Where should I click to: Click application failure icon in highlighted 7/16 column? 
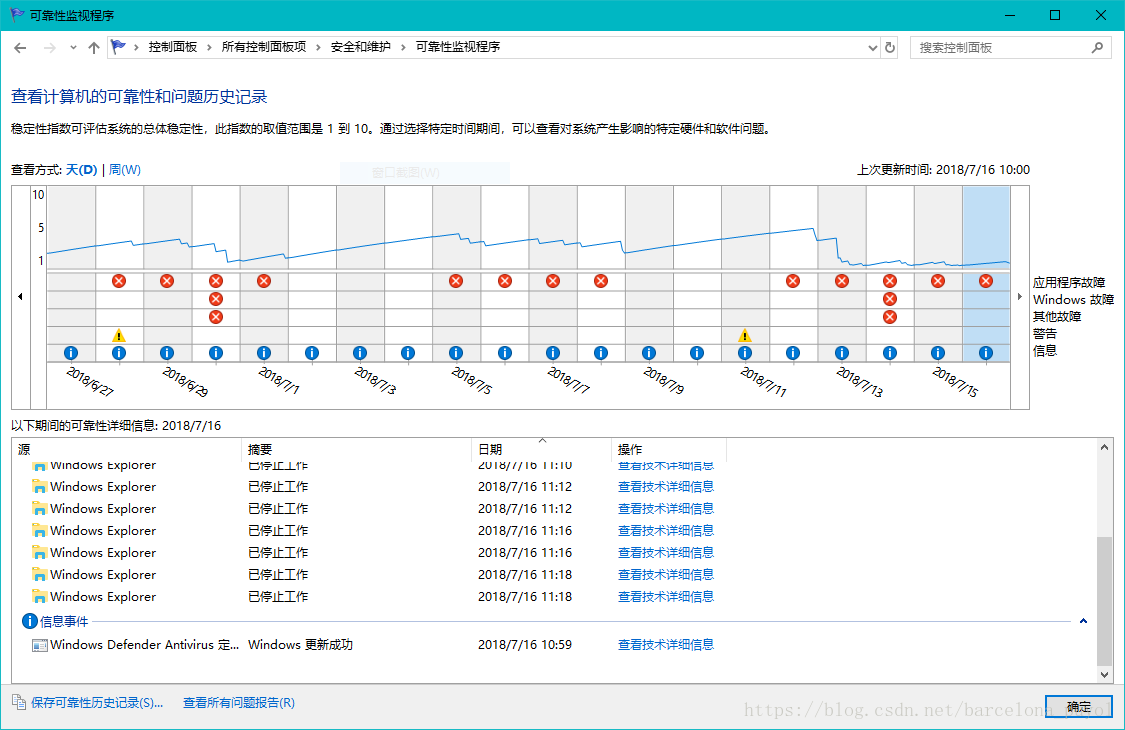[986, 281]
